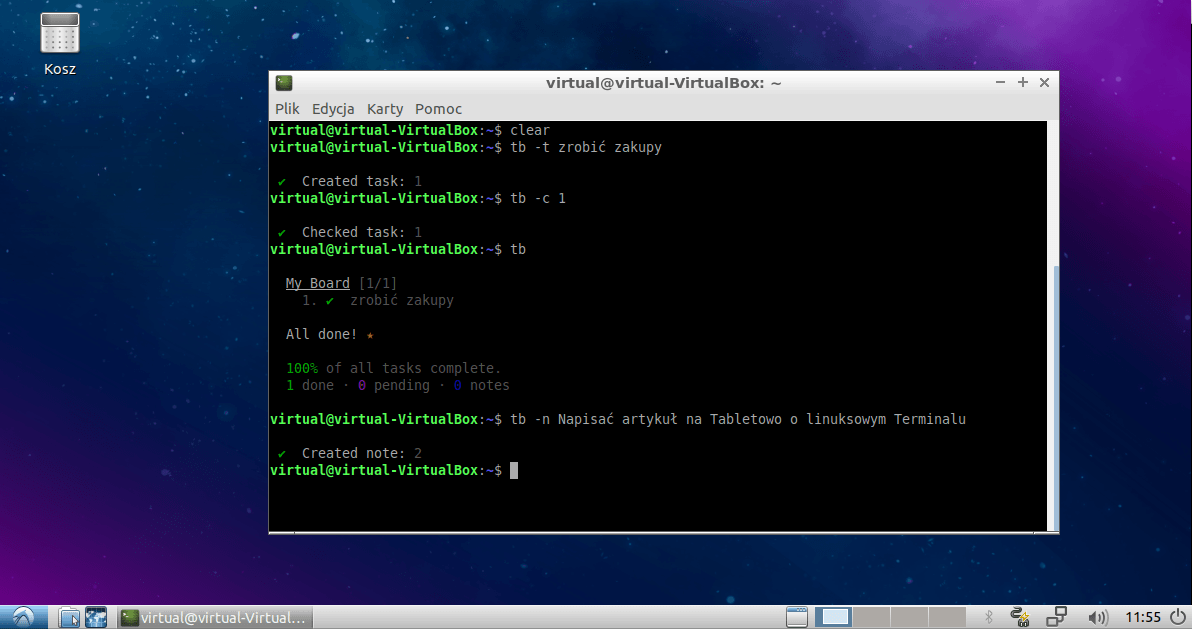Click the 'clear' command text
Screen dimensions: 1192x629
coord(530,130)
